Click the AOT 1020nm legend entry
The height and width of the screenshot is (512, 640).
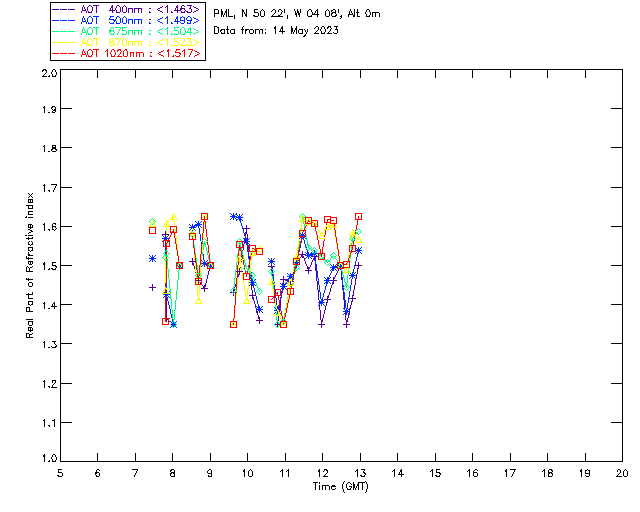(x=127, y=53)
